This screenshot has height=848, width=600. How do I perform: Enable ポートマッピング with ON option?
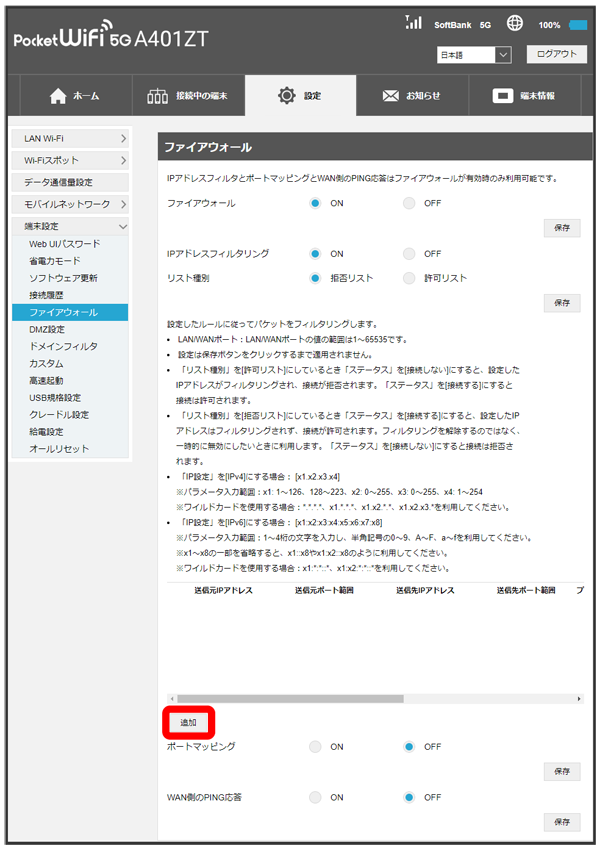(316, 747)
